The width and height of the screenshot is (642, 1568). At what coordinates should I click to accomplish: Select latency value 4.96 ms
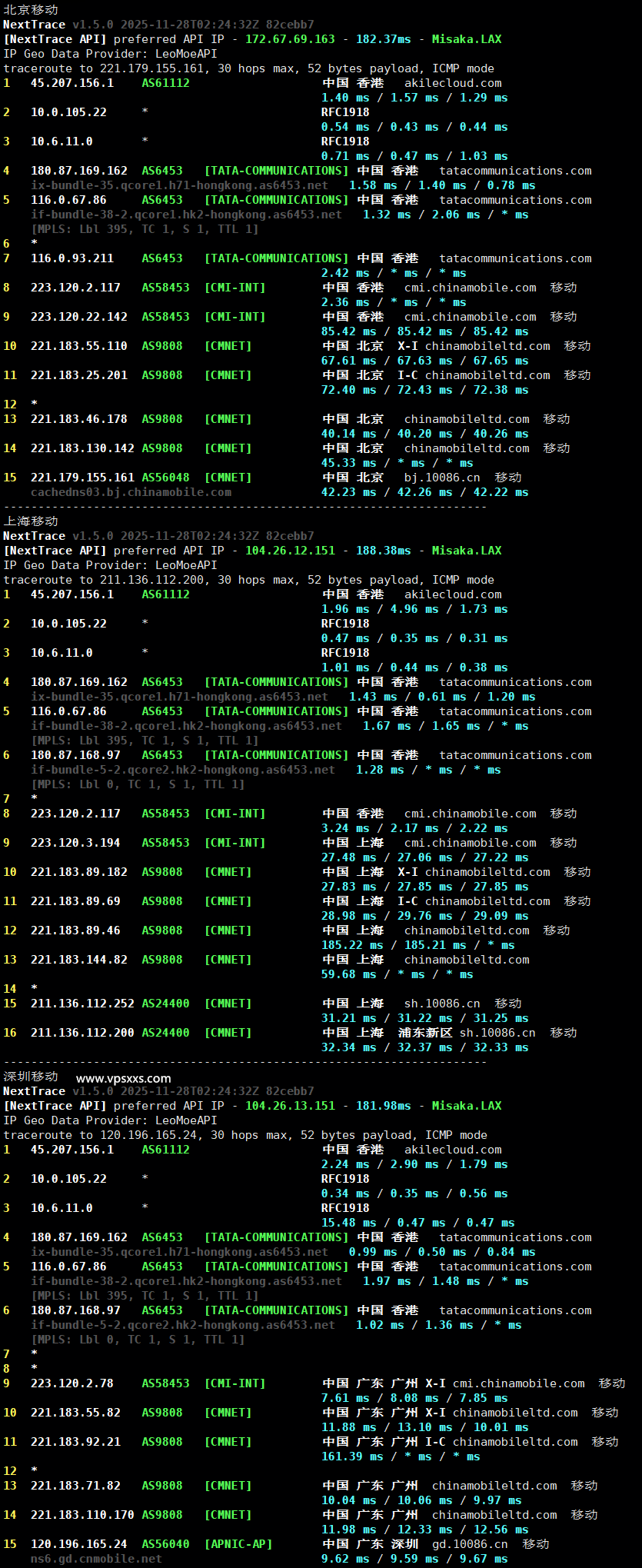coord(414,609)
